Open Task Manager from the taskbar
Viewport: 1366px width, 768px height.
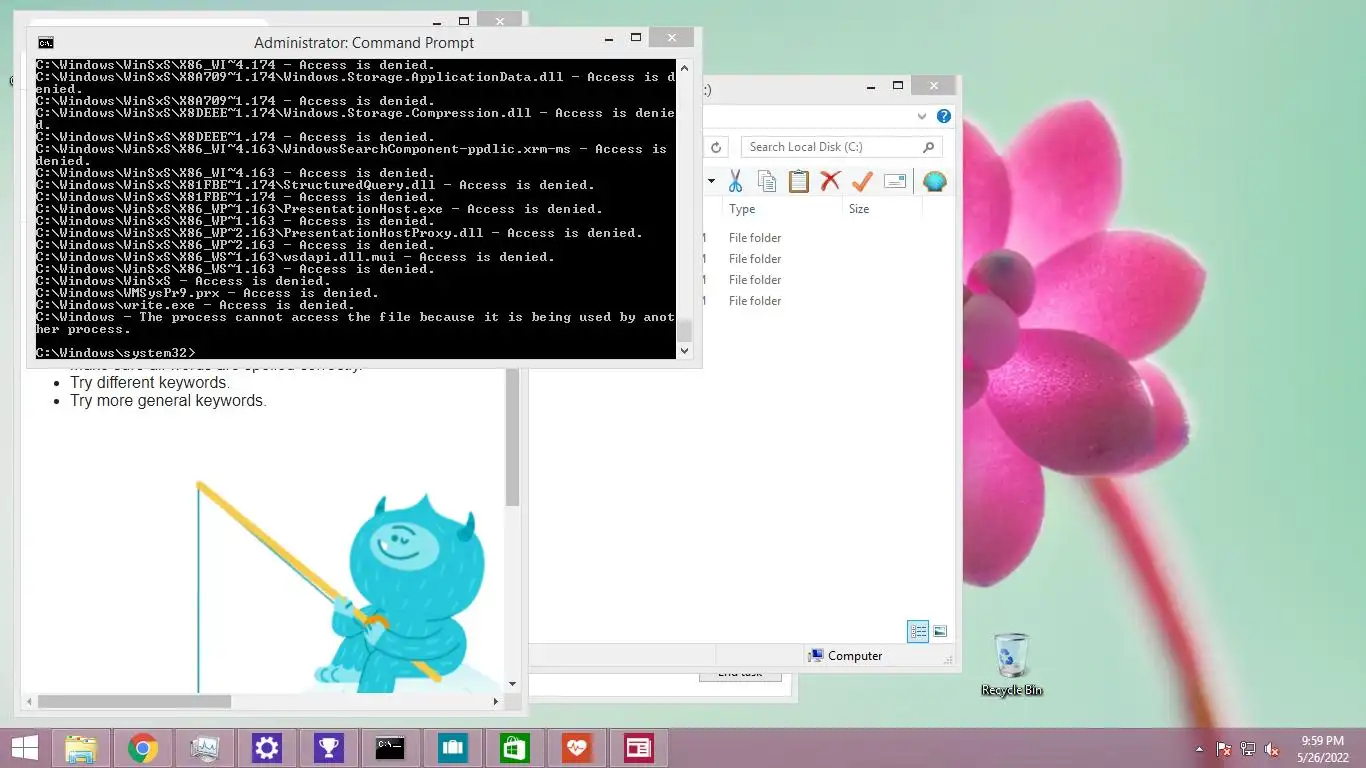(205, 748)
